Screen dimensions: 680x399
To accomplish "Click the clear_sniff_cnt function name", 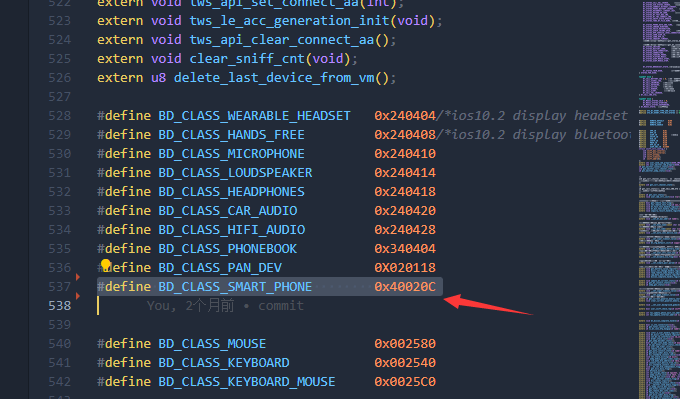I will [x=247, y=59].
